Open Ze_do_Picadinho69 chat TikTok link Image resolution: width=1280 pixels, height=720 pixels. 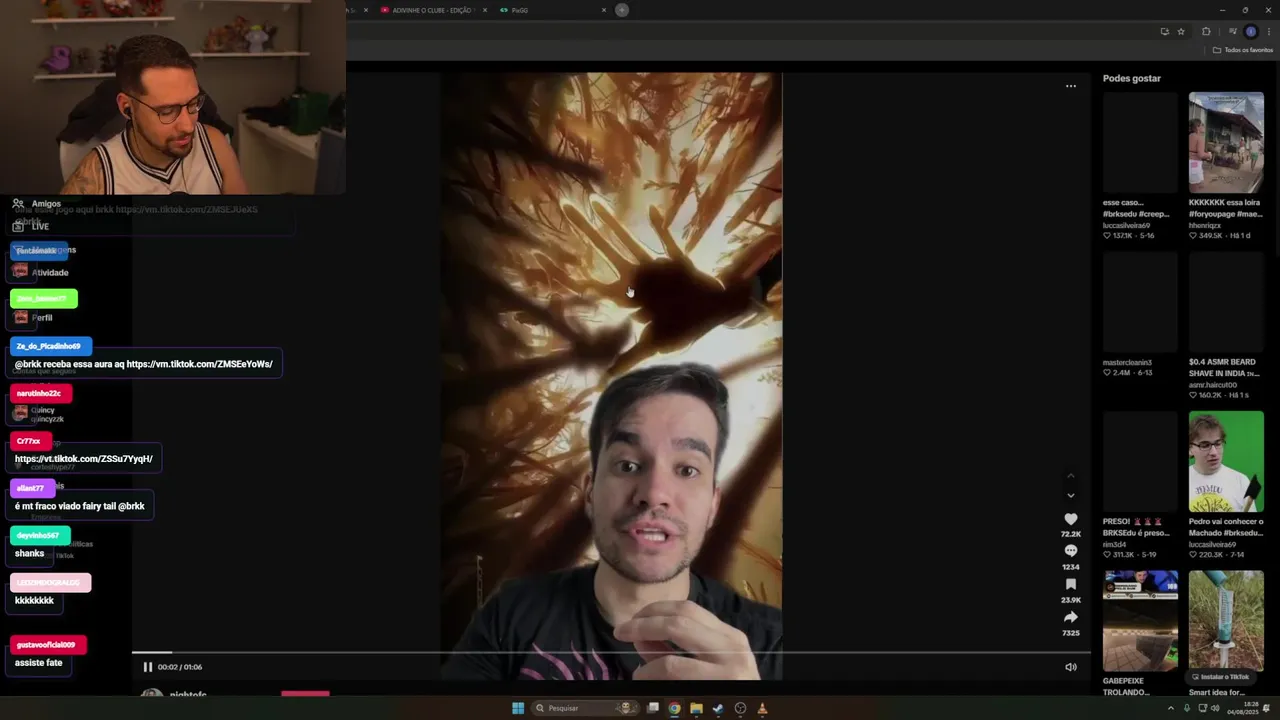[199, 364]
